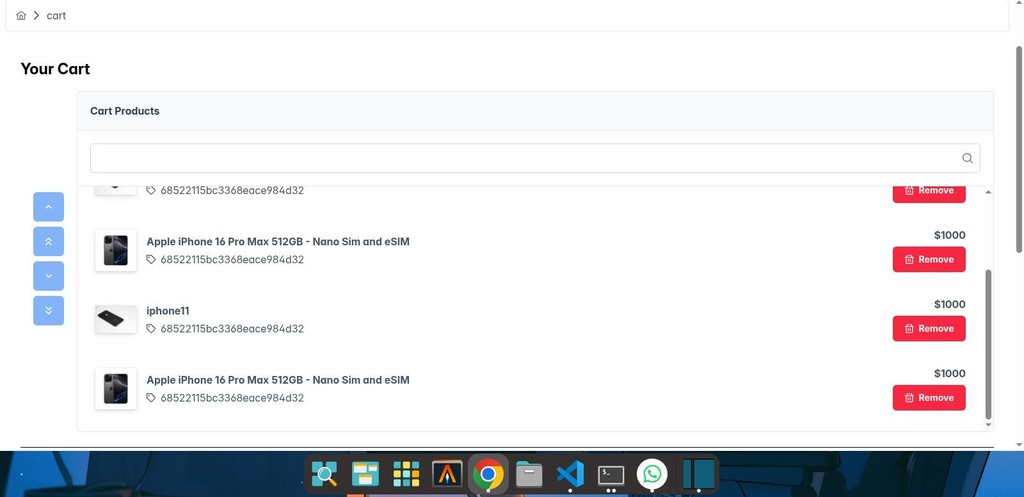Open WhatsApp from the dock

coord(652,474)
